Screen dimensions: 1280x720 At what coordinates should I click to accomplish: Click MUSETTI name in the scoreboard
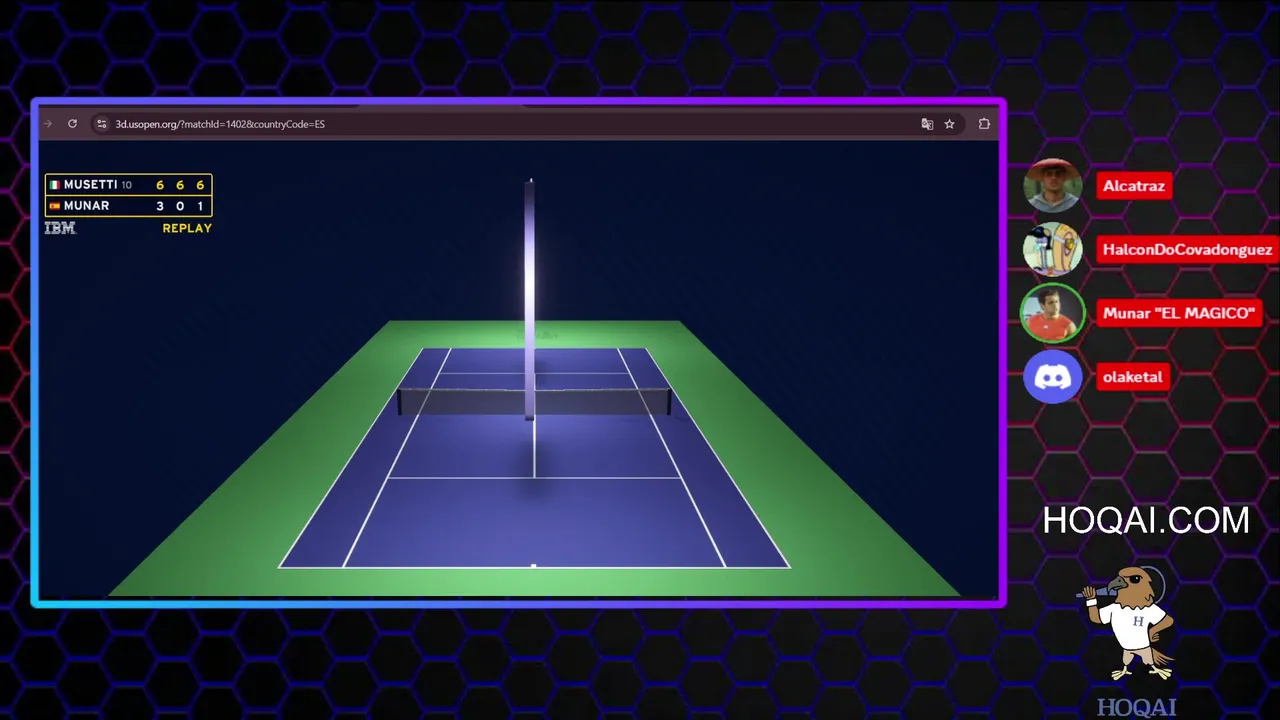(x=90, y=185)
